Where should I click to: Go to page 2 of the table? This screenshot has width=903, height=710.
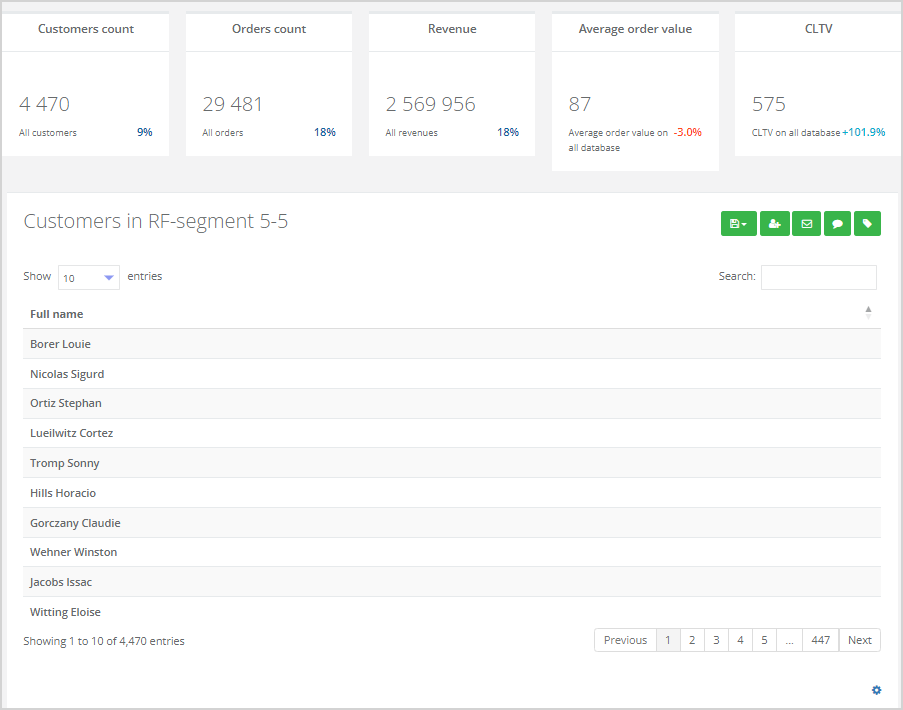pos(691,640)
